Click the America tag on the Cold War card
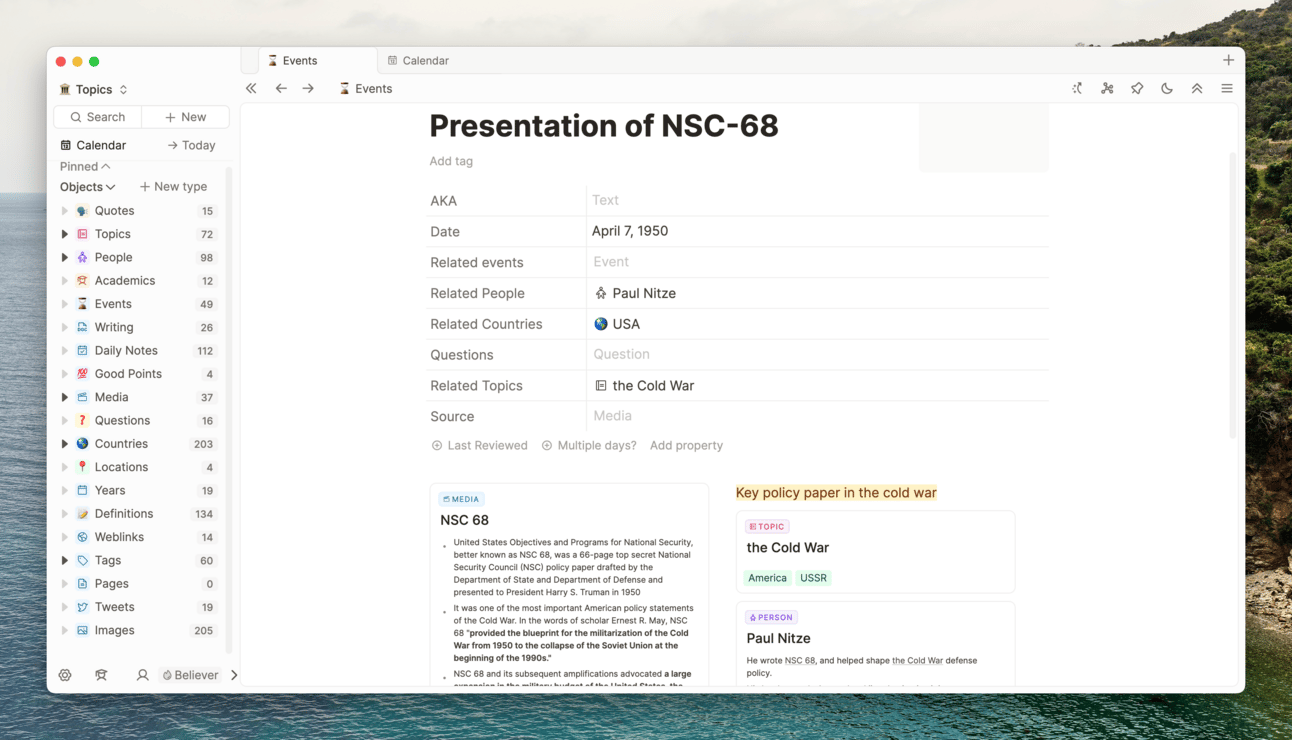 tap(767, 578)
